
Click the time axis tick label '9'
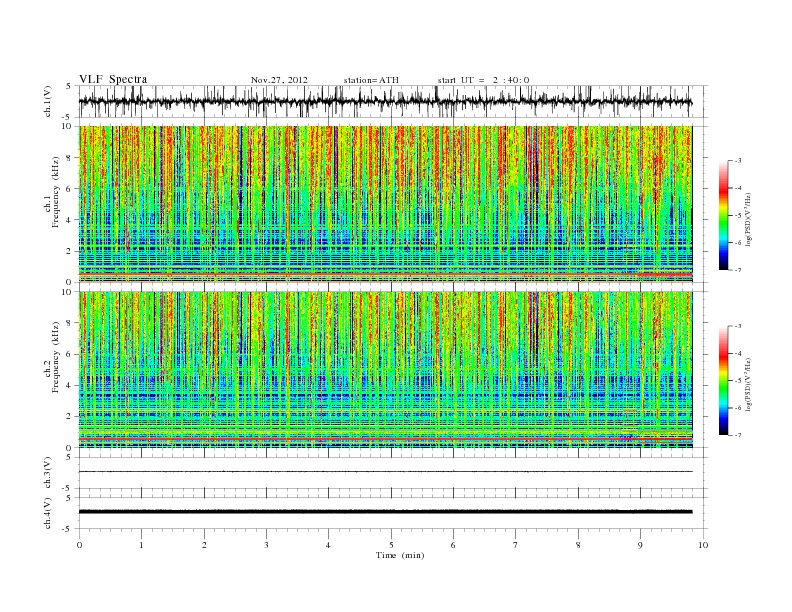click(x=640, y=545)
